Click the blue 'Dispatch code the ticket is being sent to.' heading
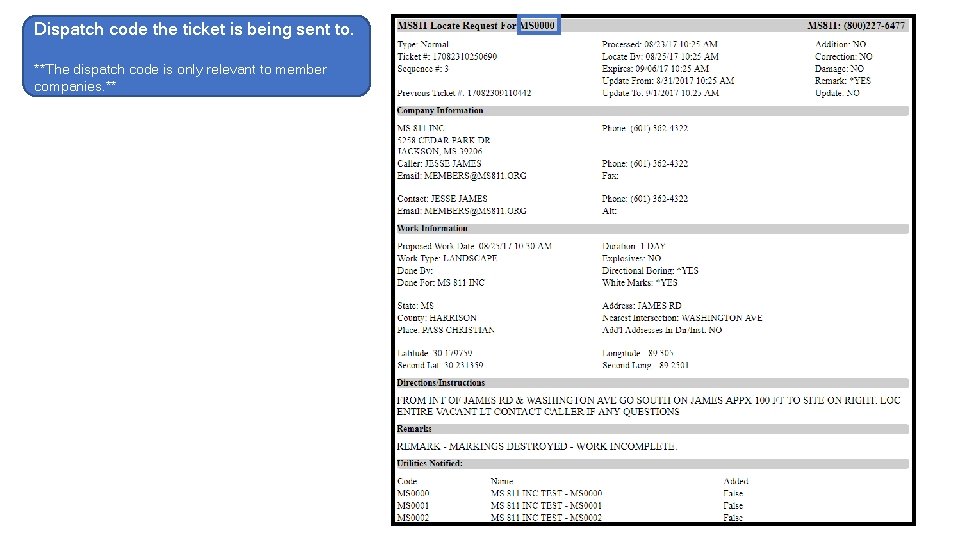Viewport: 960px width, 540px height. (x=193, y=29)
